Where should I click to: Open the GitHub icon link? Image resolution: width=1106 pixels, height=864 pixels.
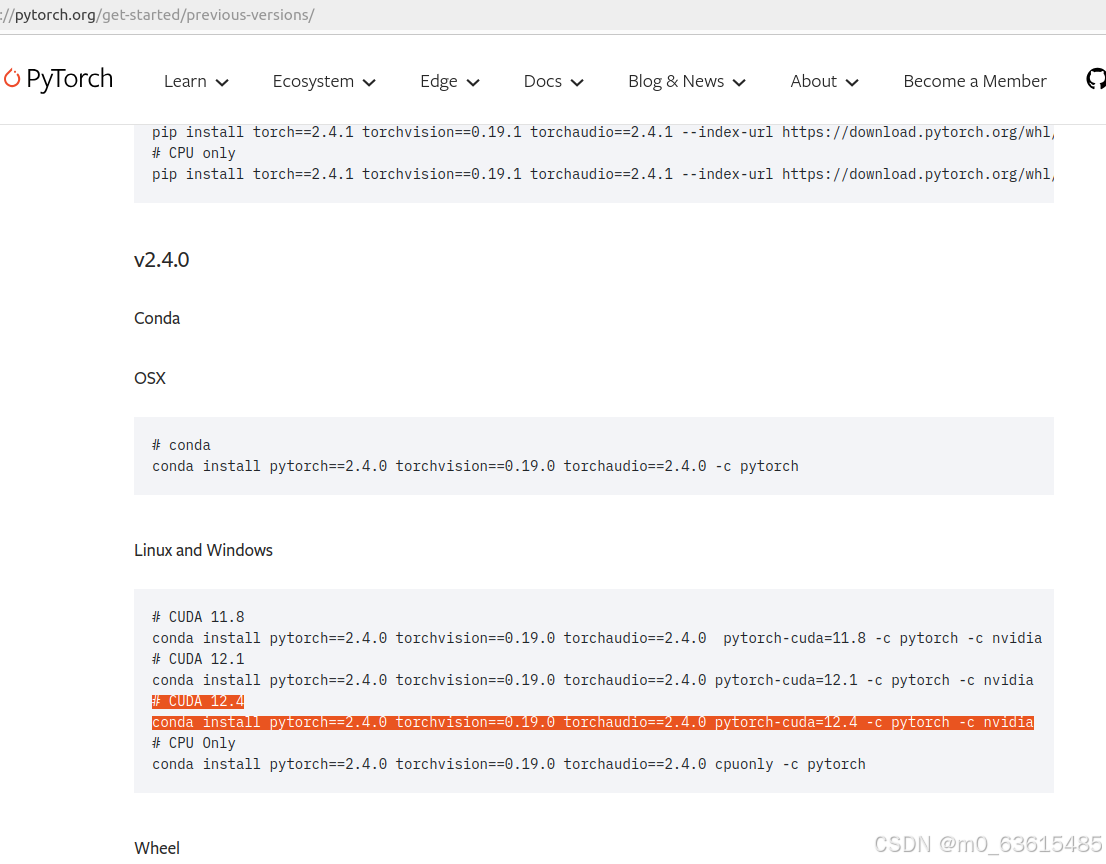1096,79
